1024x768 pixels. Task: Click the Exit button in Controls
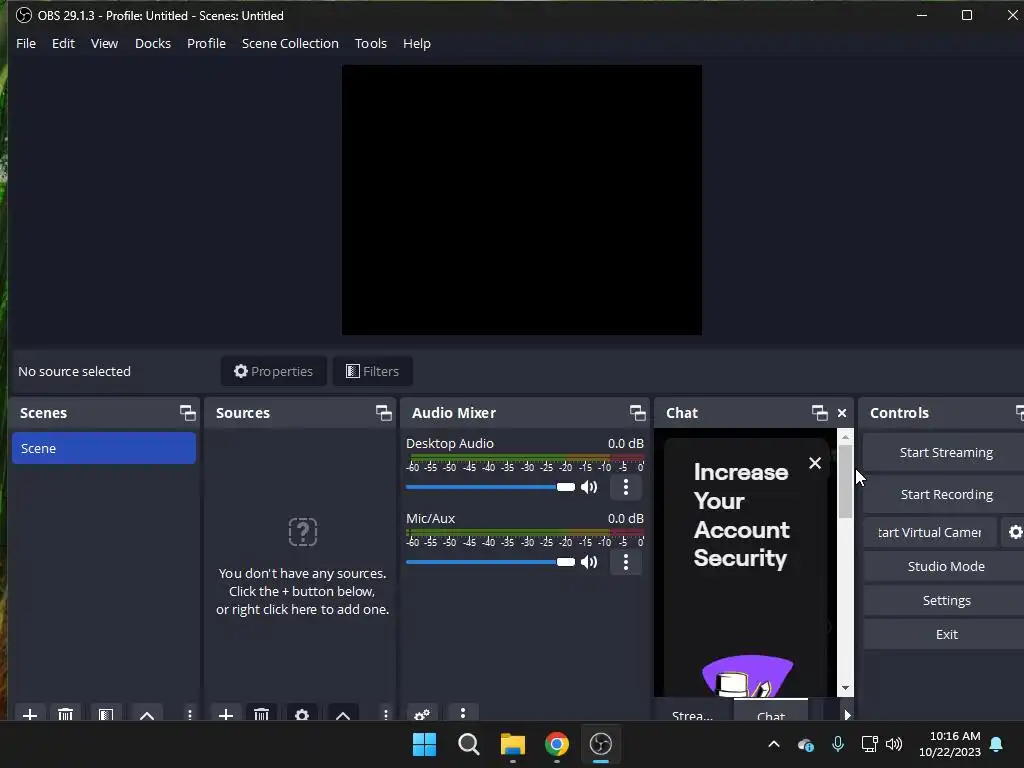(x=946, y=634)
